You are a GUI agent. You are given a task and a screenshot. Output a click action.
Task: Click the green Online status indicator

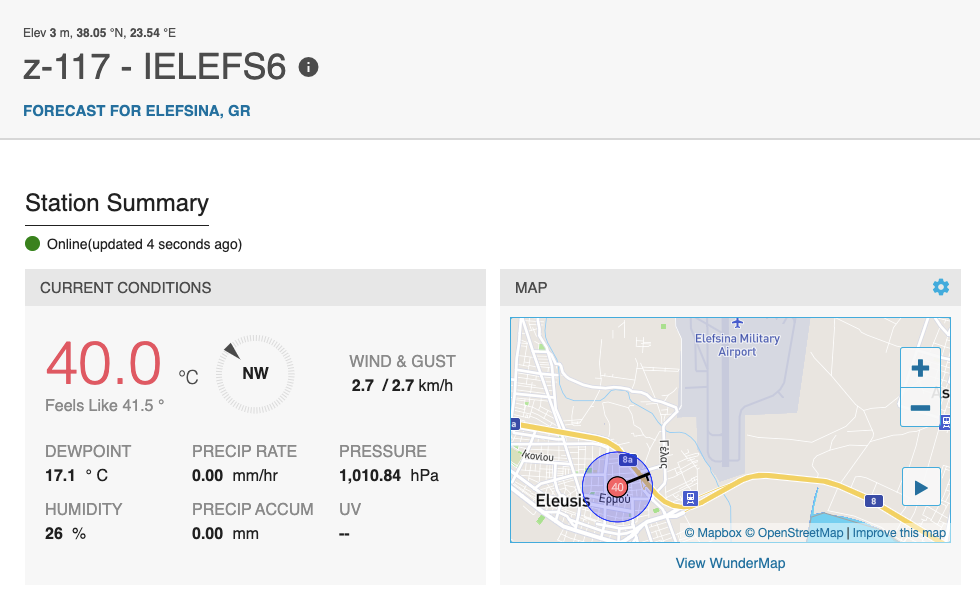[x=32, y=244]
